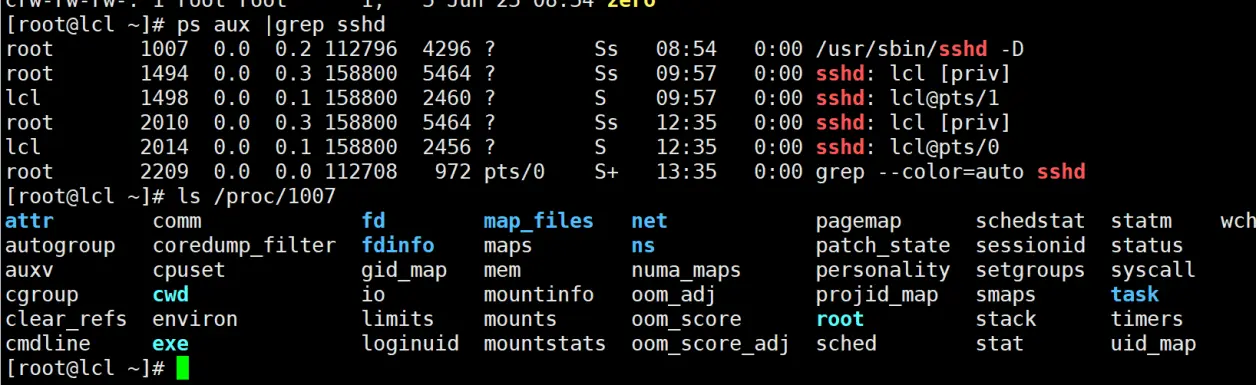Image resolution: width=1256 pixels, height=385 pixels.
Task: Click the 'sched' file name
Action: click(846, 344)
